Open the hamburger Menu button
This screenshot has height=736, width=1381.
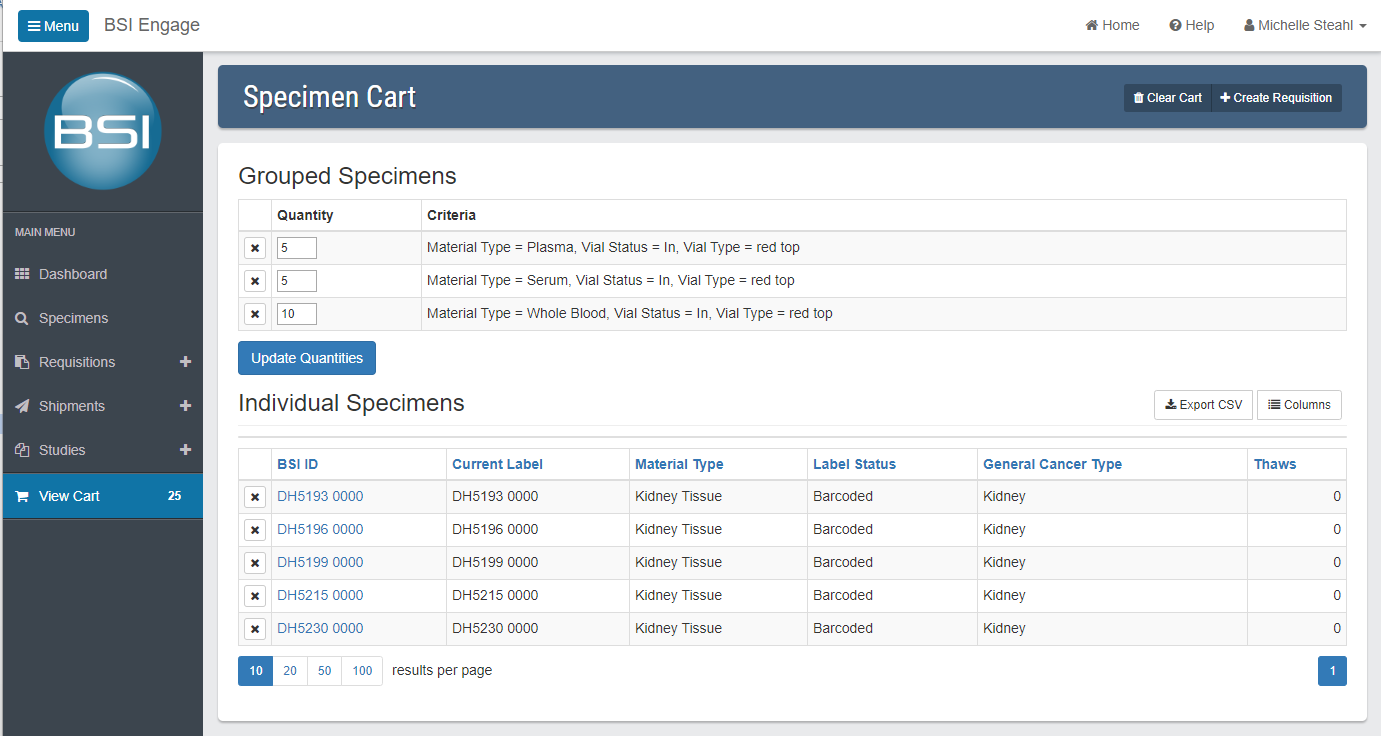coord(53,26)
